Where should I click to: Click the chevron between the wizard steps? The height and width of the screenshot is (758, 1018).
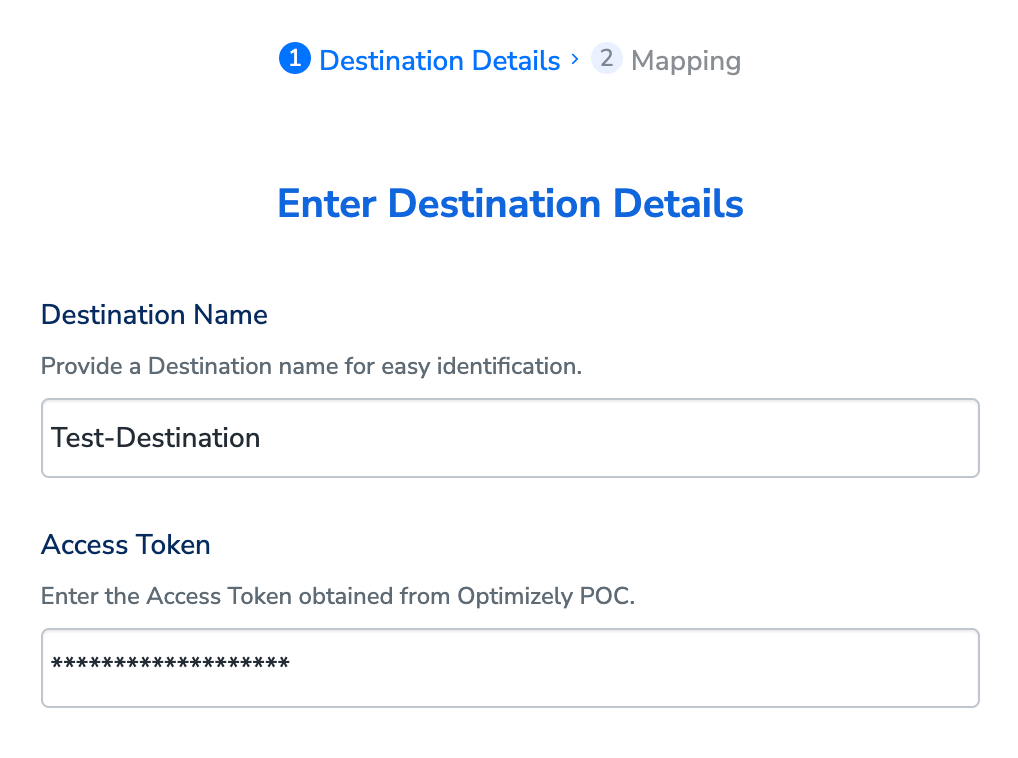point(575,60)
